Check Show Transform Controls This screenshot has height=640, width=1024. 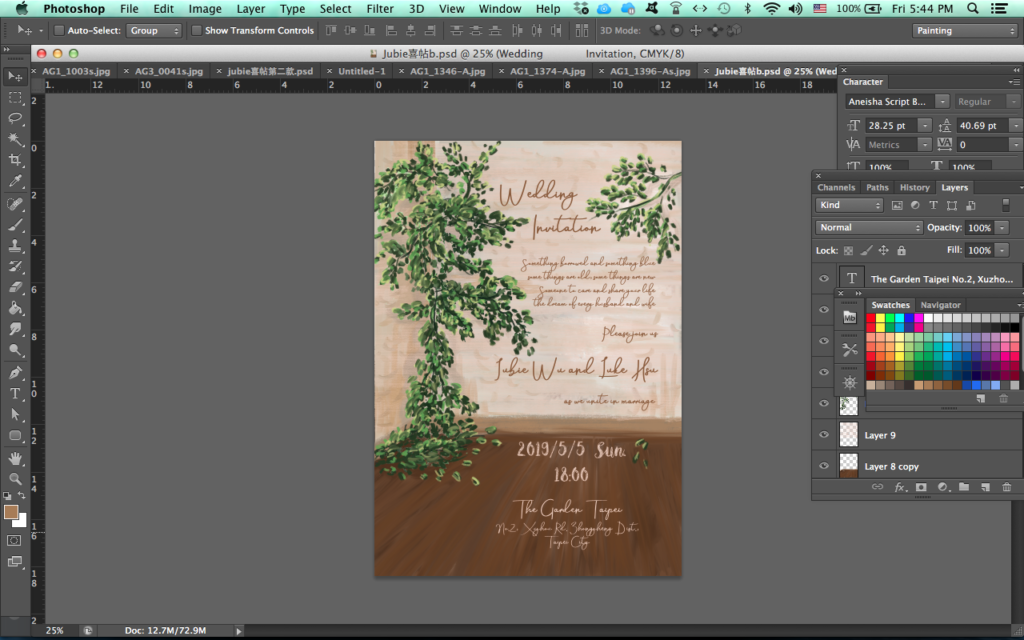point(196,31)
